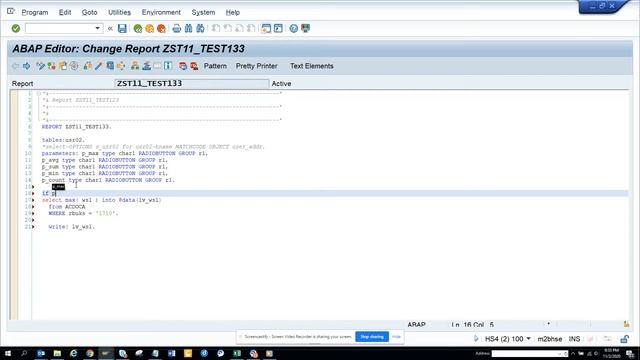Click the Display Navigation Window icon

(146, 66)
